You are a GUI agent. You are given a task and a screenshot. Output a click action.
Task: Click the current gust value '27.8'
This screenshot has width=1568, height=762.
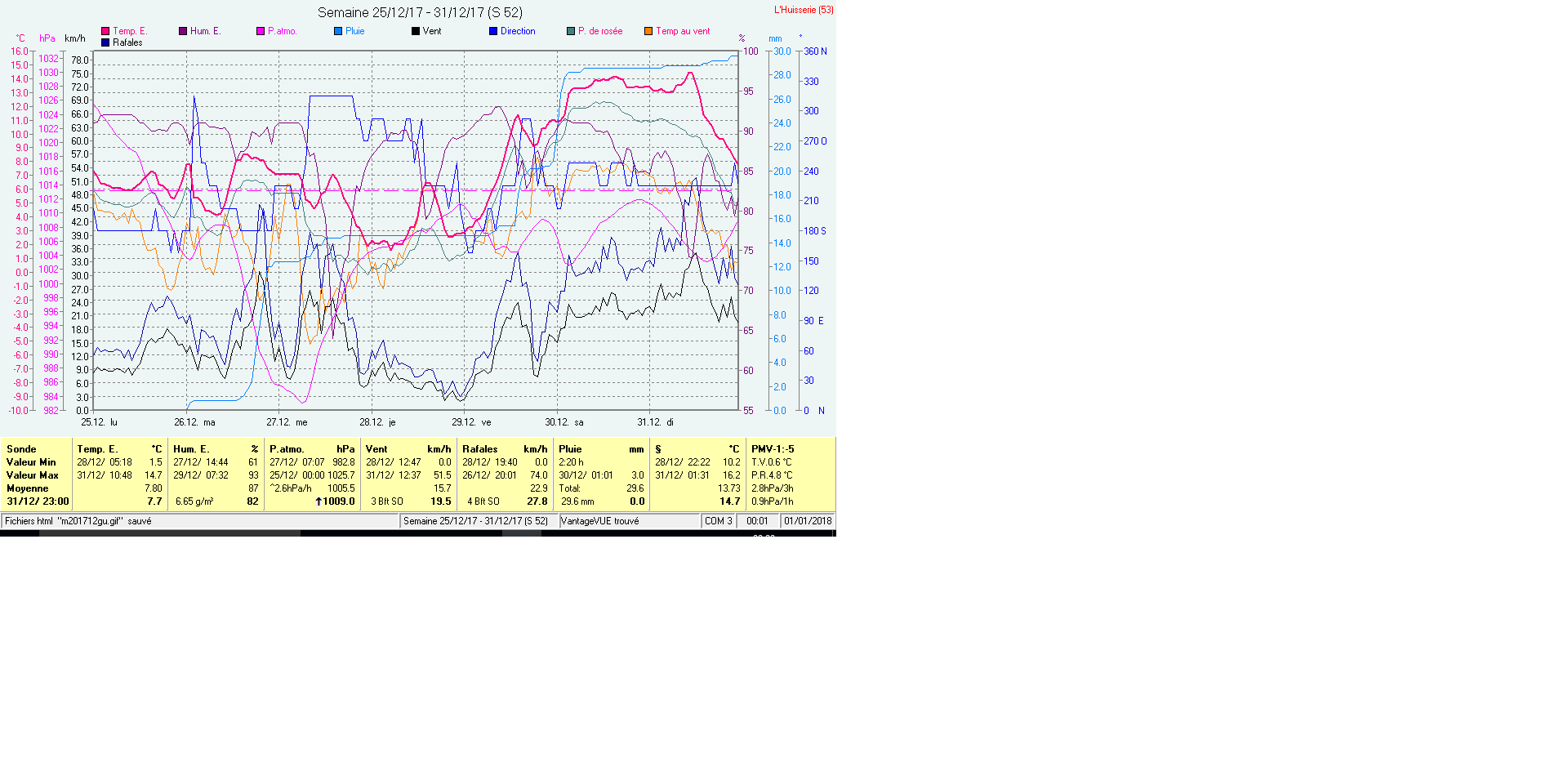tap(537, 501)
